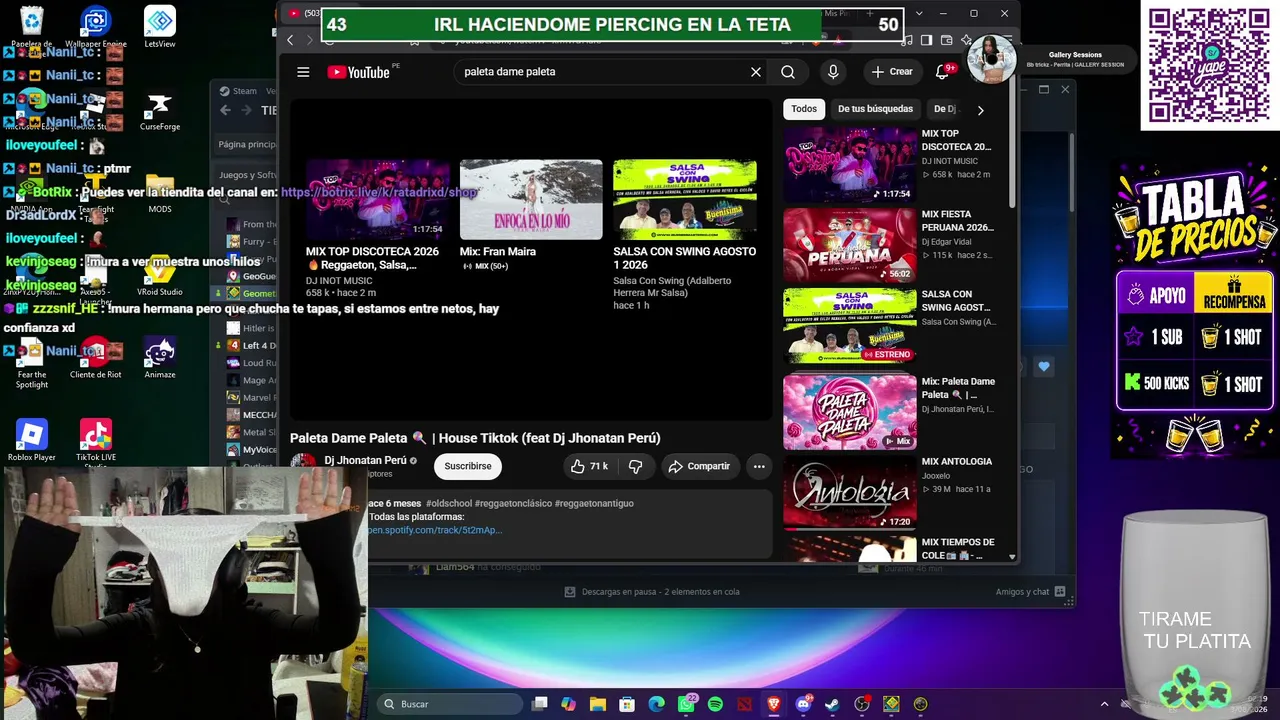Clear the YouTube search box text

click(x=756, y=72)
